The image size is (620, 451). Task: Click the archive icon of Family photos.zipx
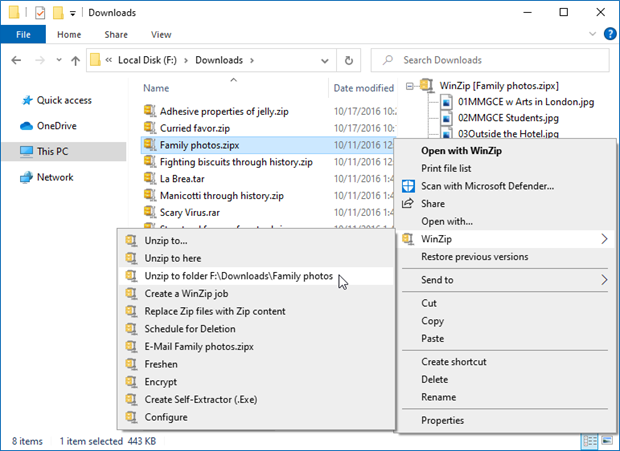click(x=149, y=145)
